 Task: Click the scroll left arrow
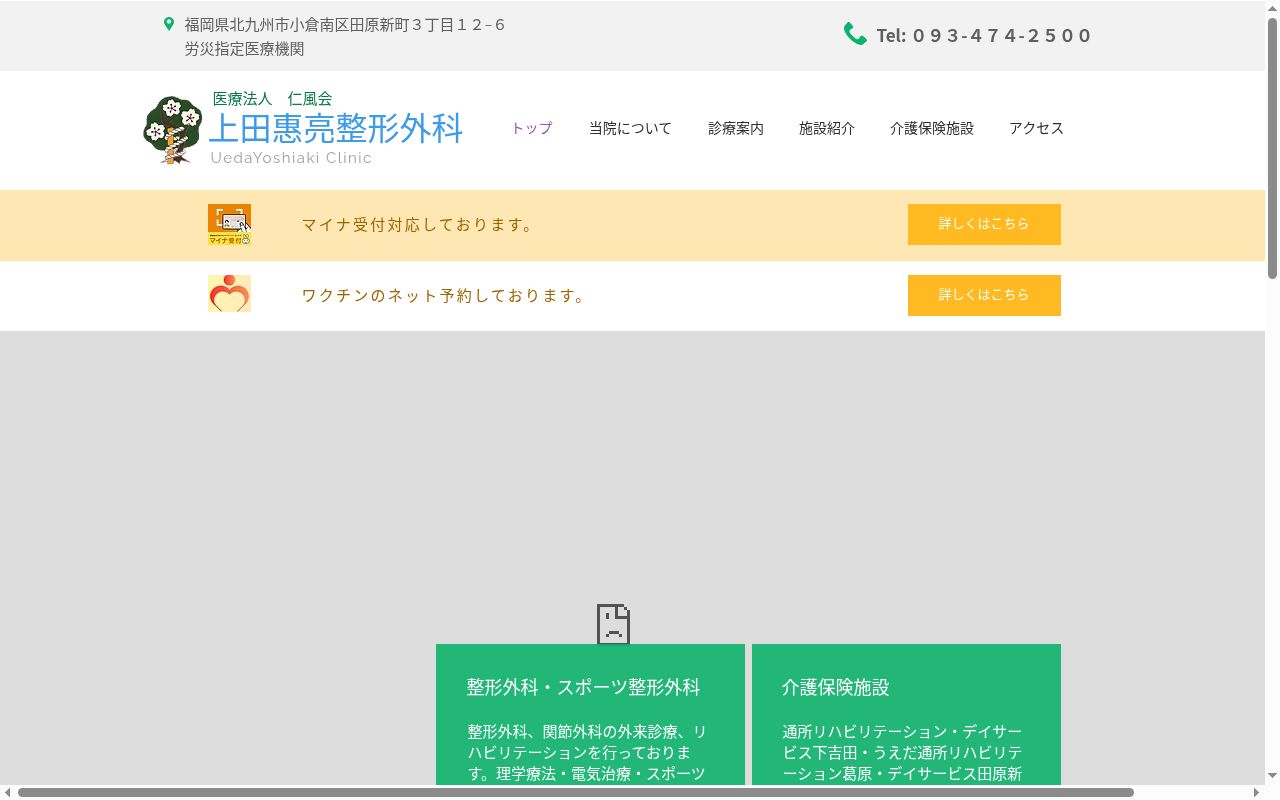click(x=8, y=793)
